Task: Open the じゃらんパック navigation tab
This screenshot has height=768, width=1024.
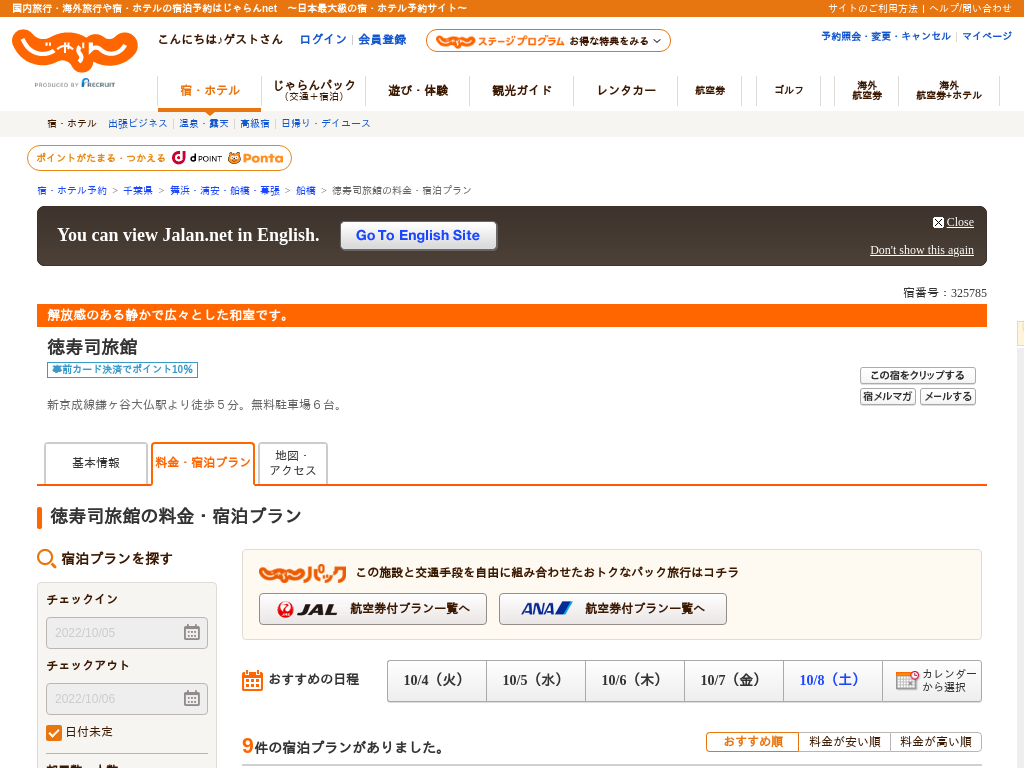Action: pyautogui.click(x=314, y=90)
